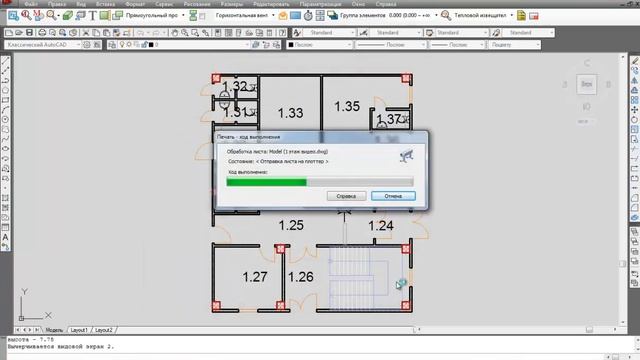Click the red 'M' magnifier icon in the top toolbar
The height and width of the screenshot is (360, 640).
(x=38, y=16)
